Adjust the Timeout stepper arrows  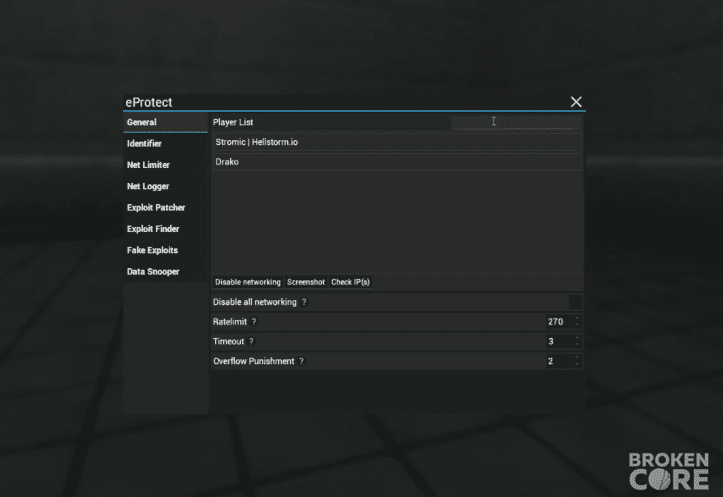click(577, 342)
